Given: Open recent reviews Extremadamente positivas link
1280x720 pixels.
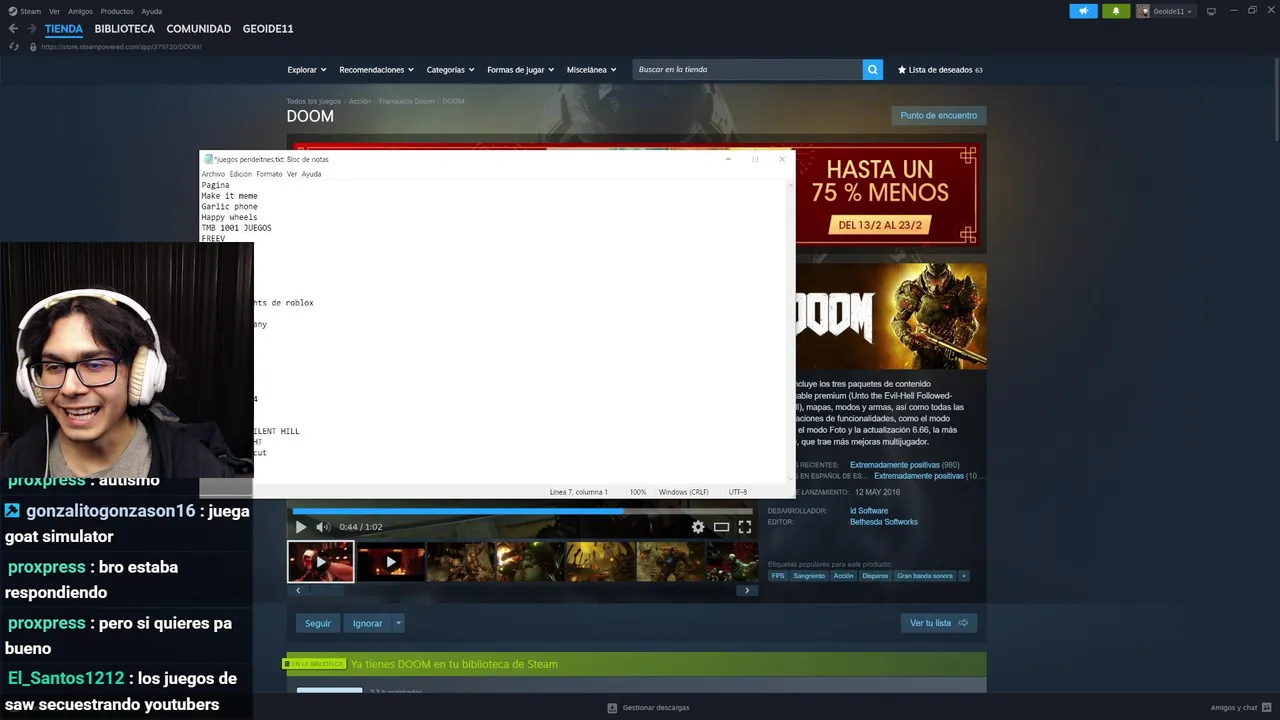Looking at the screenshot, I should point(894,465).
